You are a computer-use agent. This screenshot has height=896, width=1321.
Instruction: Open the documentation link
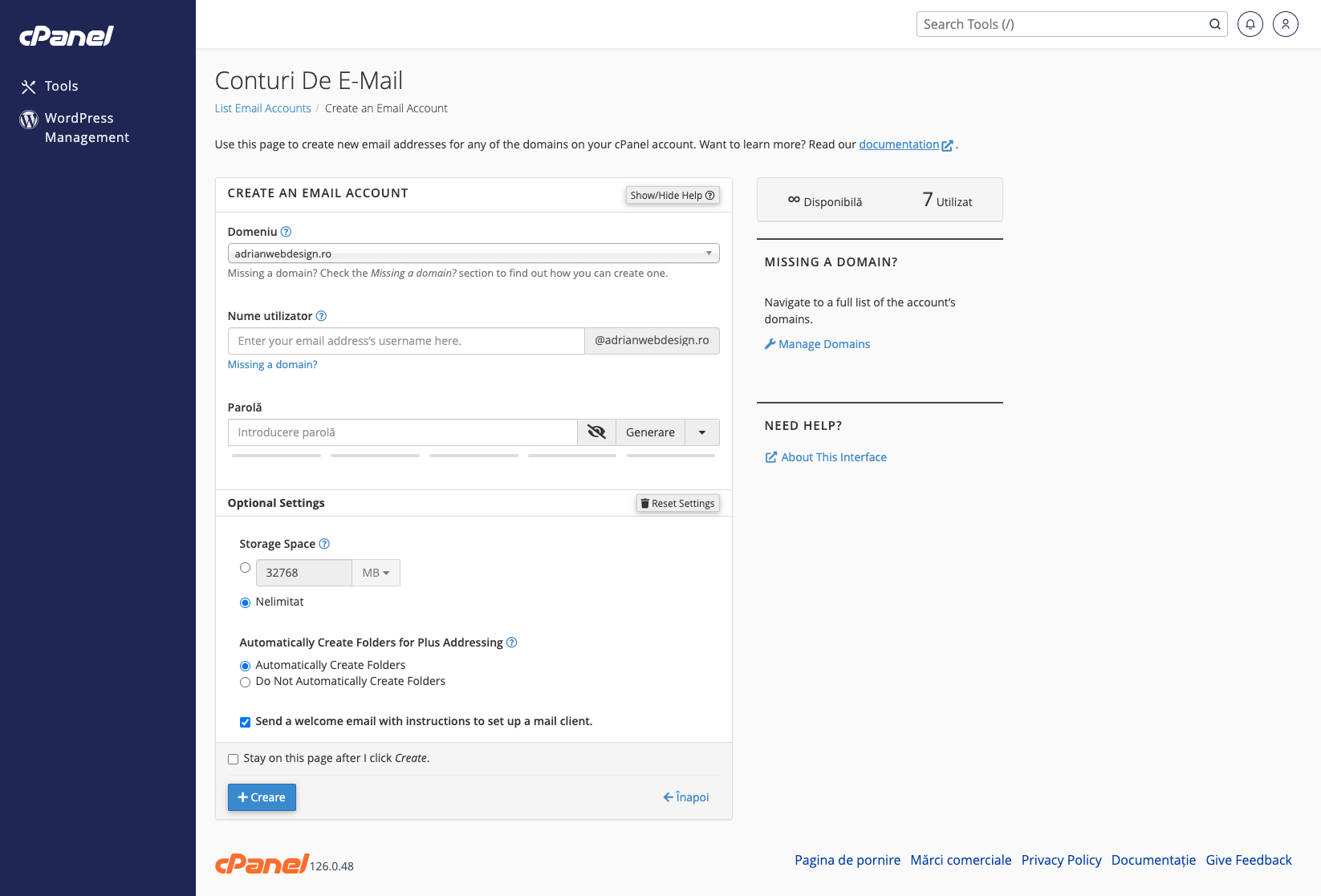coord(899,144)
